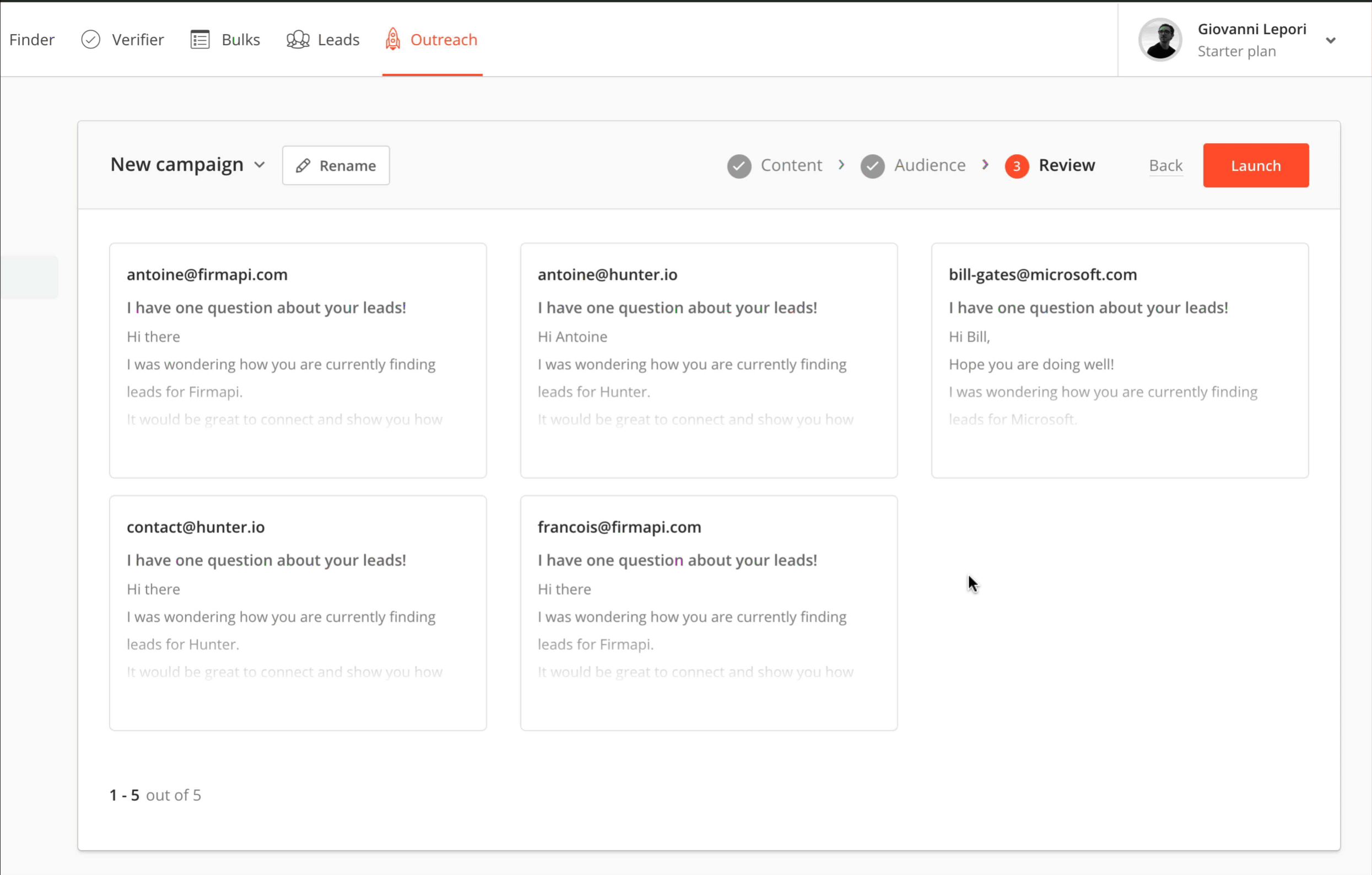Click the Review step number 3 badge
Image resolution: width=1372 pixels, height=875 pixels.
click(1017, 166)
